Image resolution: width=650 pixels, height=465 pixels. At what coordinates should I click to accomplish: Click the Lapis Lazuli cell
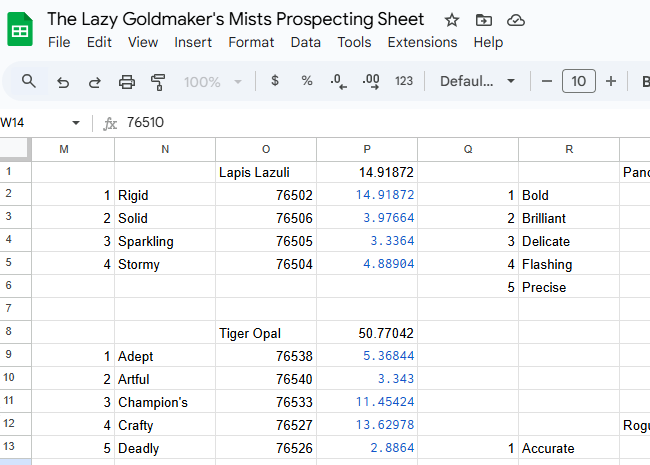tap(266, 172)
